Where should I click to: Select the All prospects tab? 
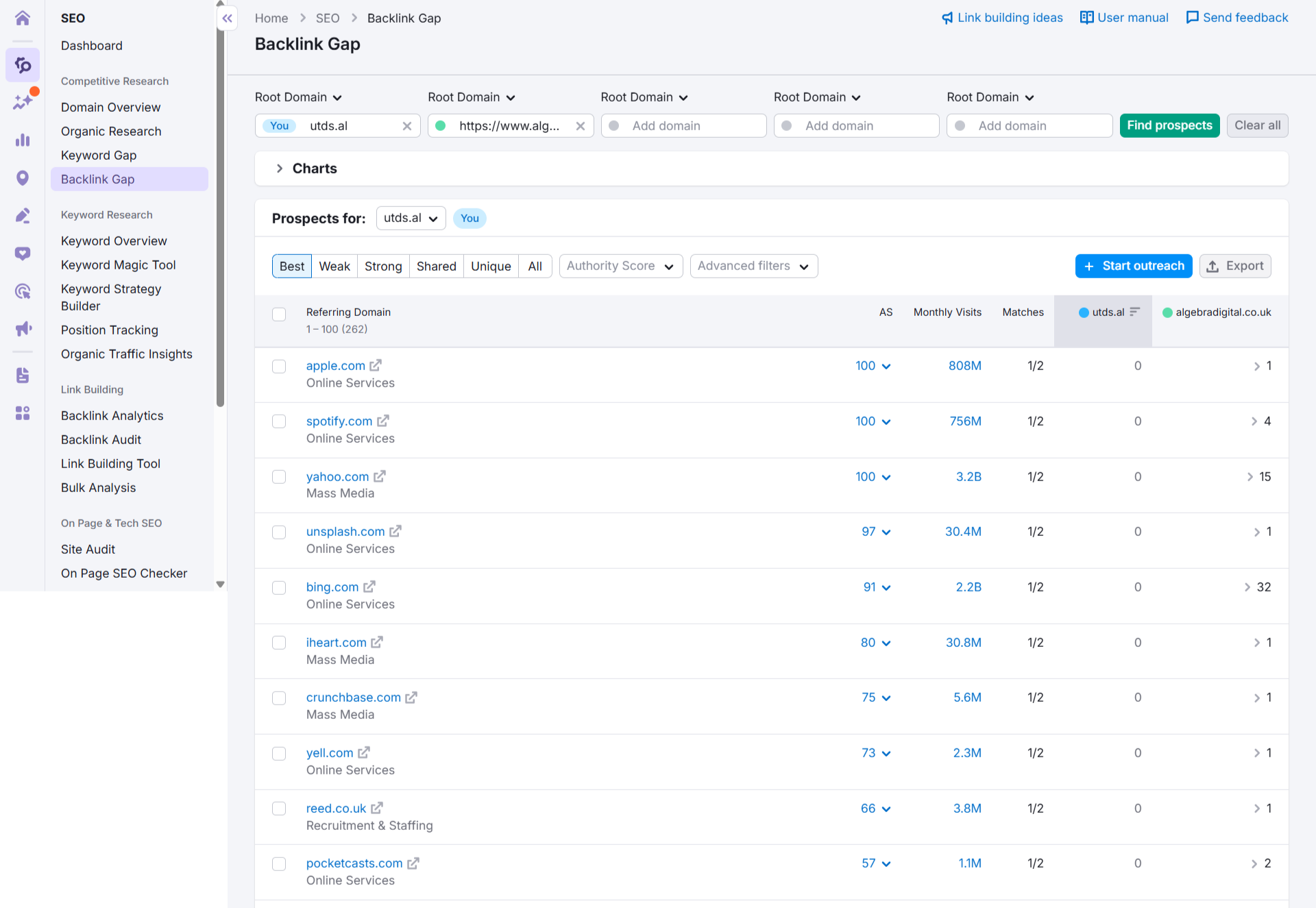(535, 266)
